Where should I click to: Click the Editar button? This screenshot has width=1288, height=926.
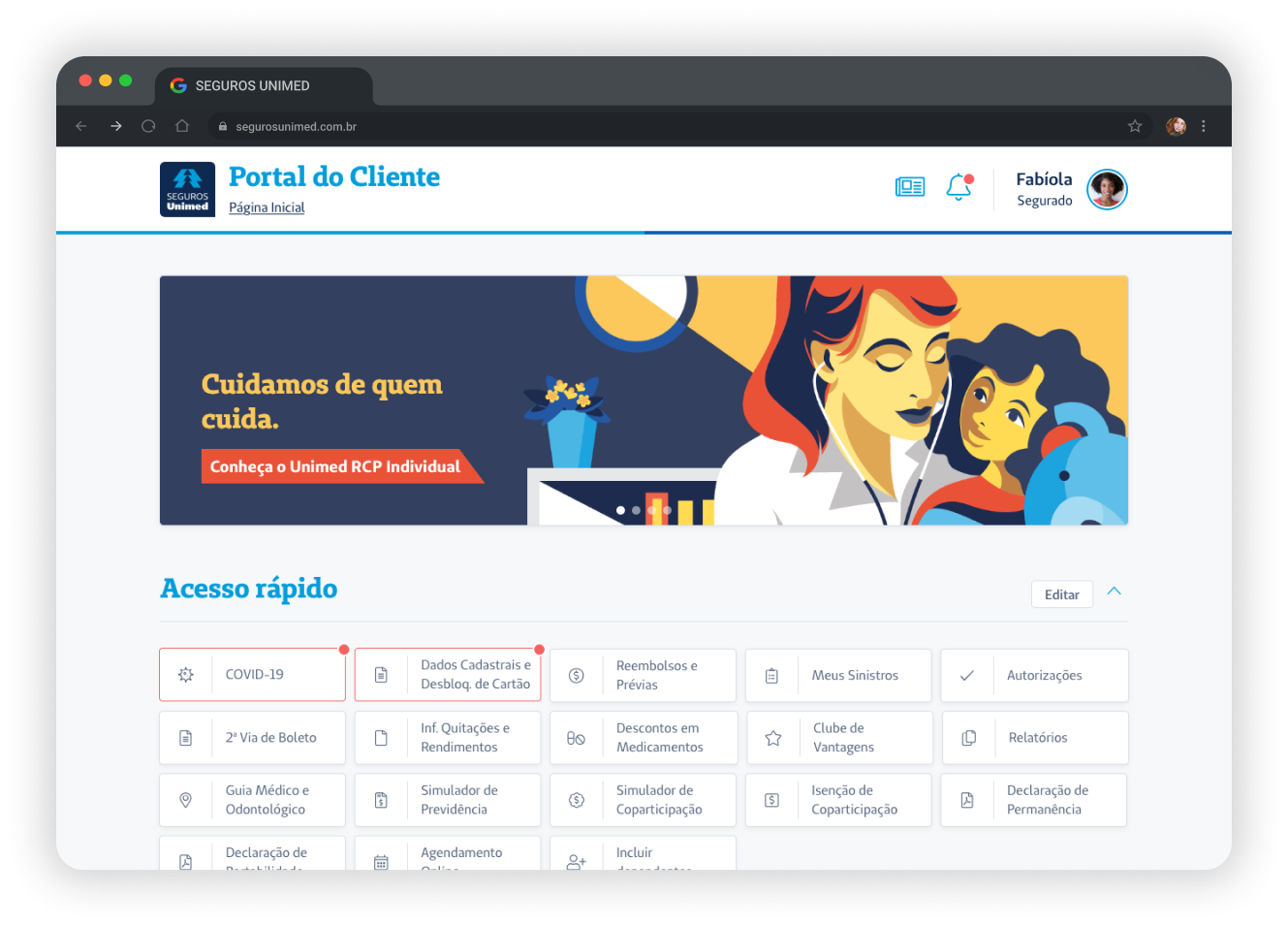pyautogui.click(x=1062, y=594)
